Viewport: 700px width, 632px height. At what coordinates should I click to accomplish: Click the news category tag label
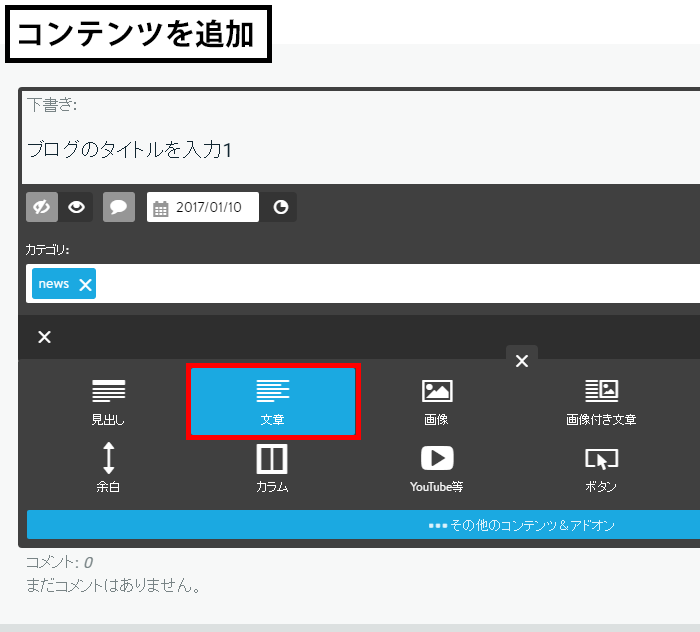point(54,284)
